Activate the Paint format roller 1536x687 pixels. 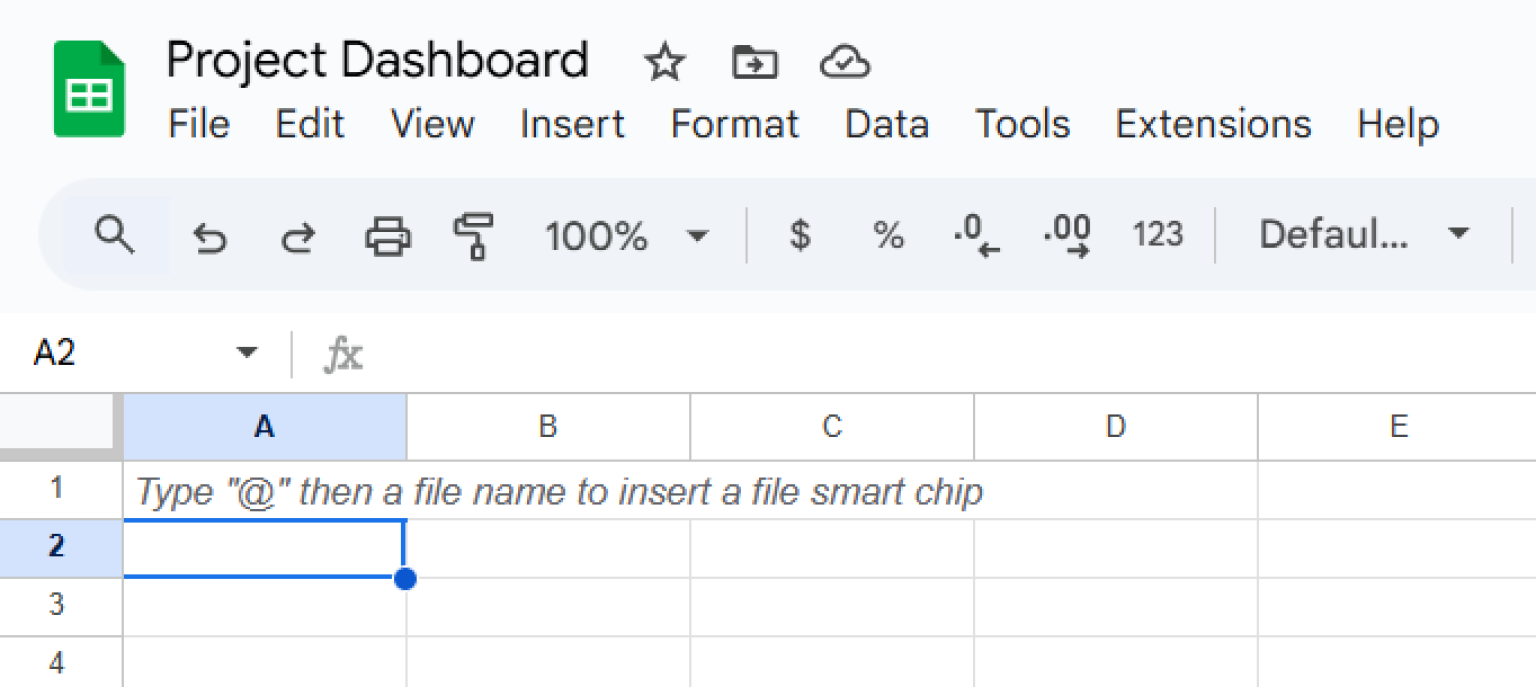[474, 237]
